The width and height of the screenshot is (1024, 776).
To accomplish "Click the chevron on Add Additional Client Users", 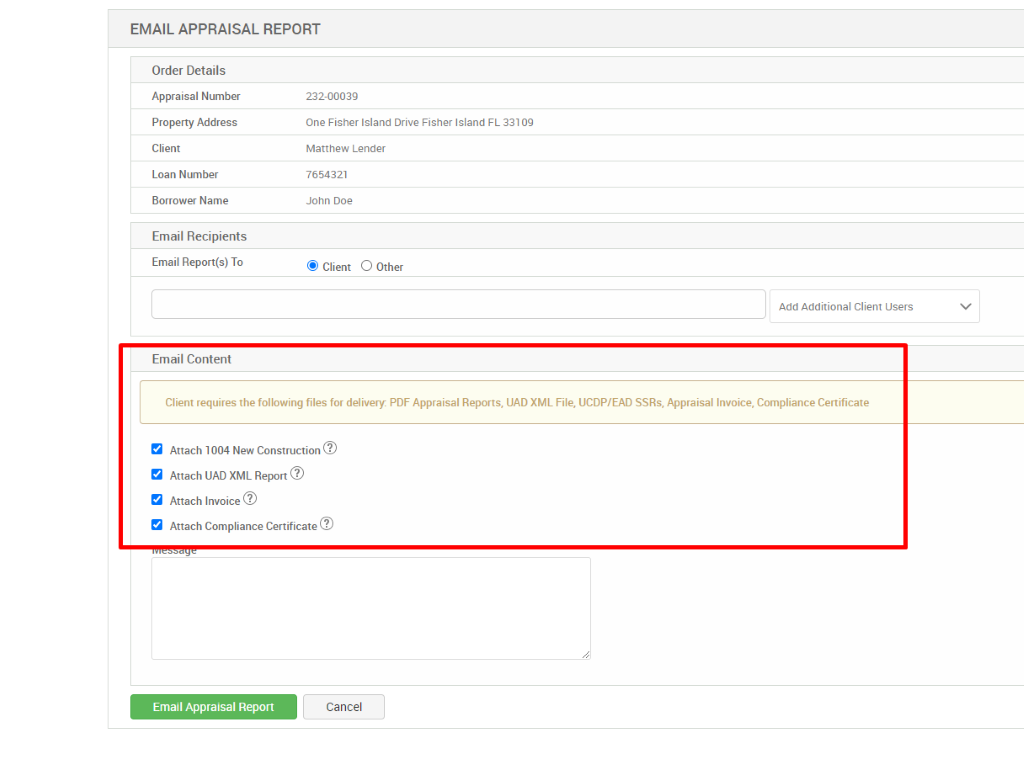I will point(965,306).
